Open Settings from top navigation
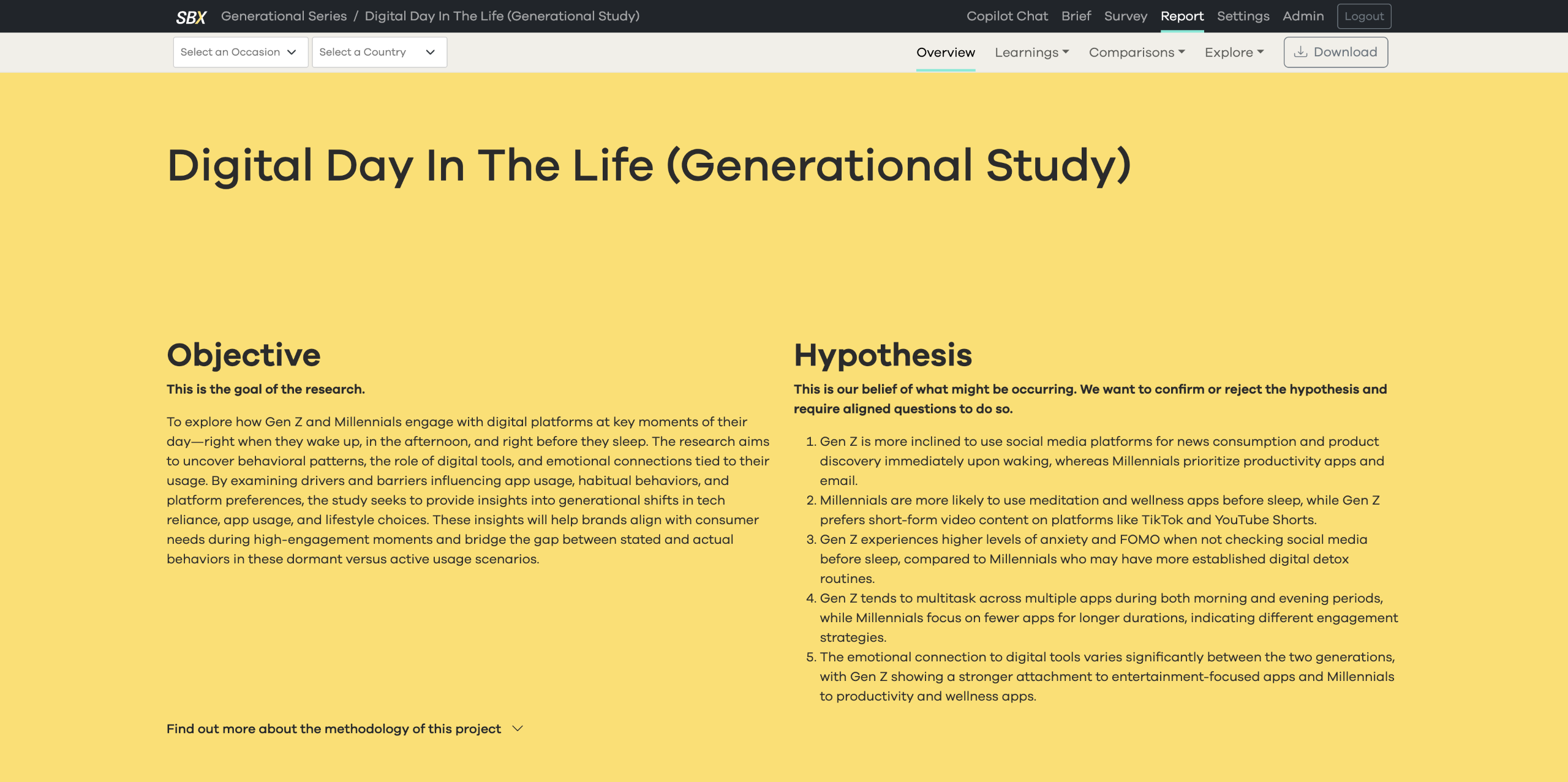This screenshot has width=1568, height=782. [1243, 17]
